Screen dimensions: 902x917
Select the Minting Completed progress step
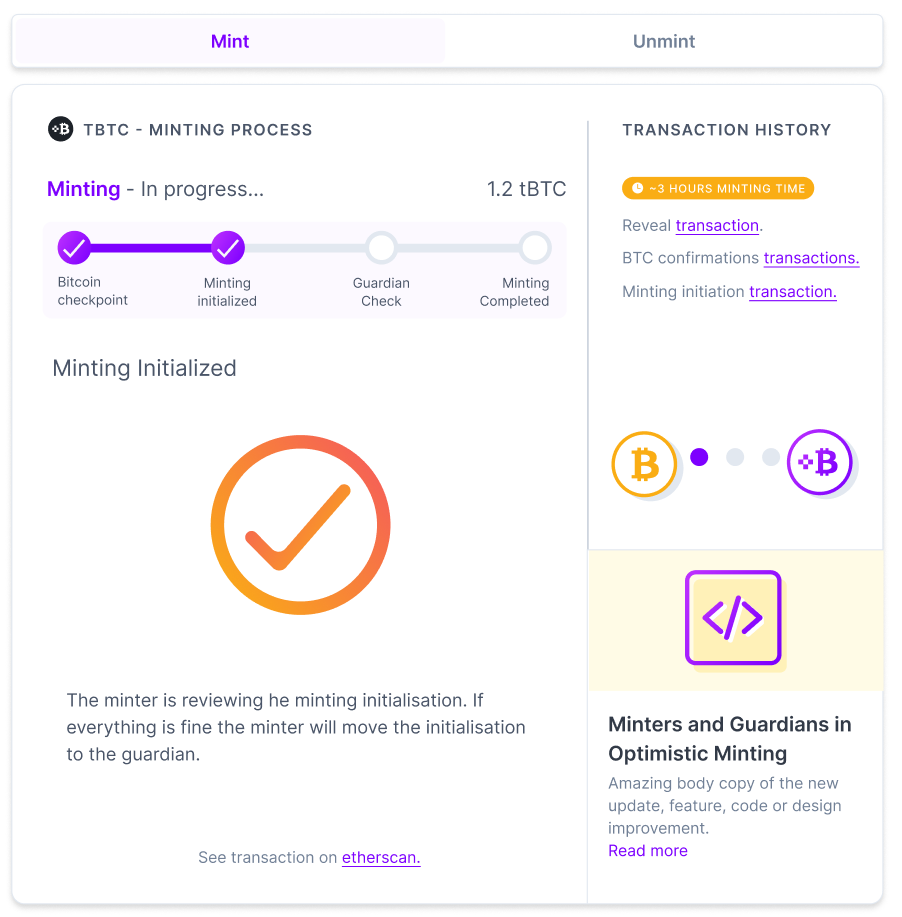(x=535, y=247)
